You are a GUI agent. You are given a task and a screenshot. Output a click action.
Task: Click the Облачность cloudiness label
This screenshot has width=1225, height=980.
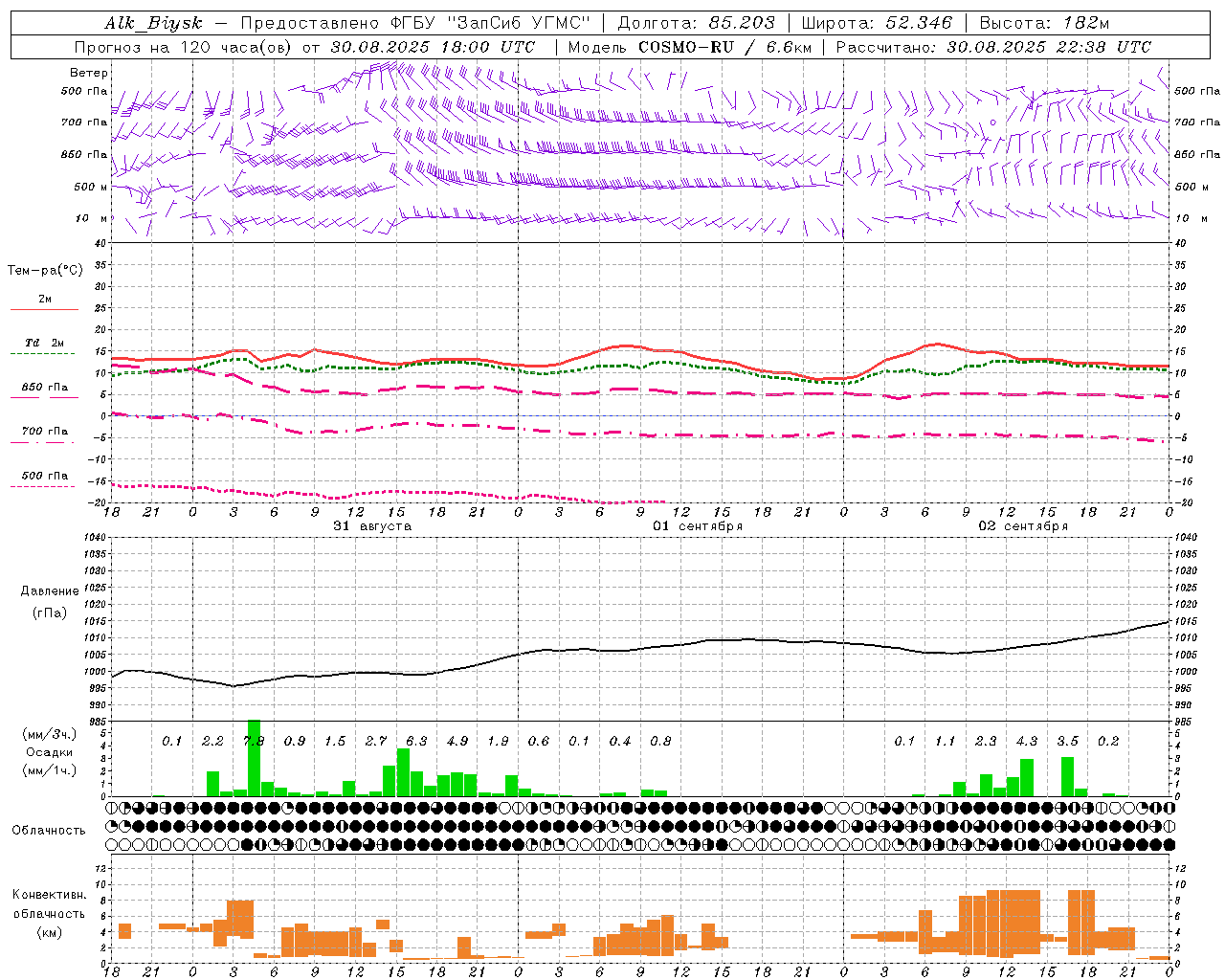[x=49, y=830]
